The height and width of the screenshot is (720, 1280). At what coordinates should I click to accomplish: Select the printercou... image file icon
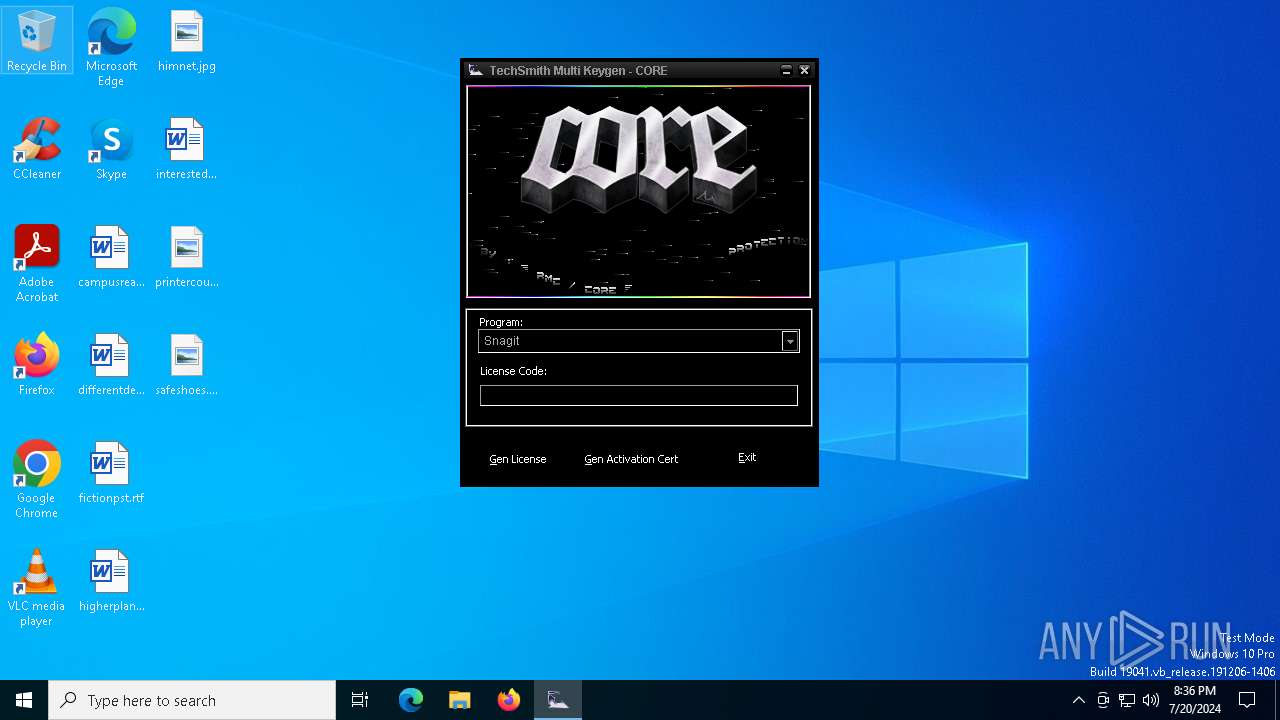[x=187, y=257]
